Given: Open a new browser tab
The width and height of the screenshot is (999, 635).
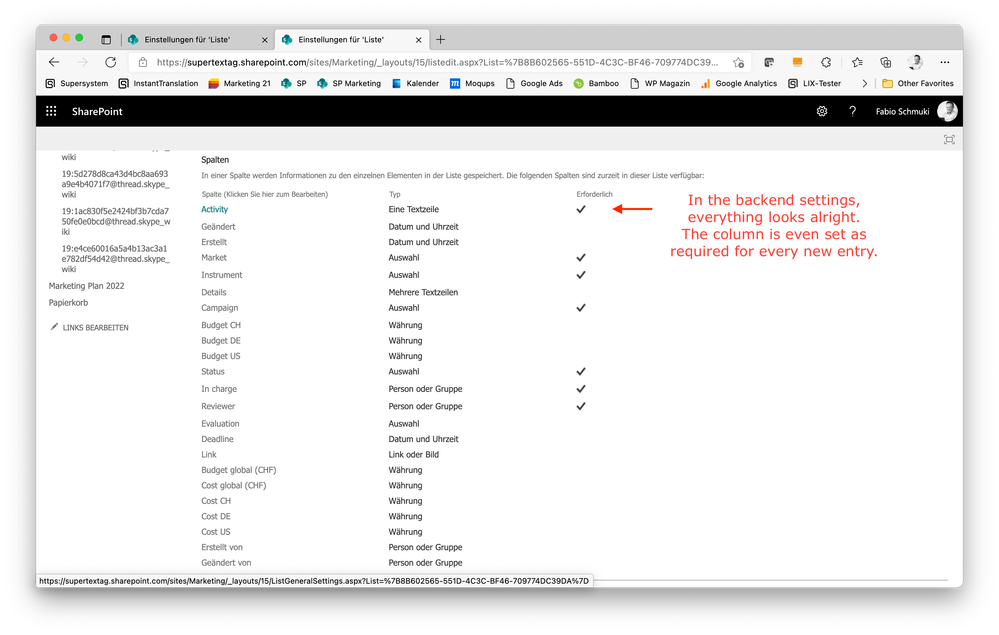Looking at the screenshot, I should (440, 39).
